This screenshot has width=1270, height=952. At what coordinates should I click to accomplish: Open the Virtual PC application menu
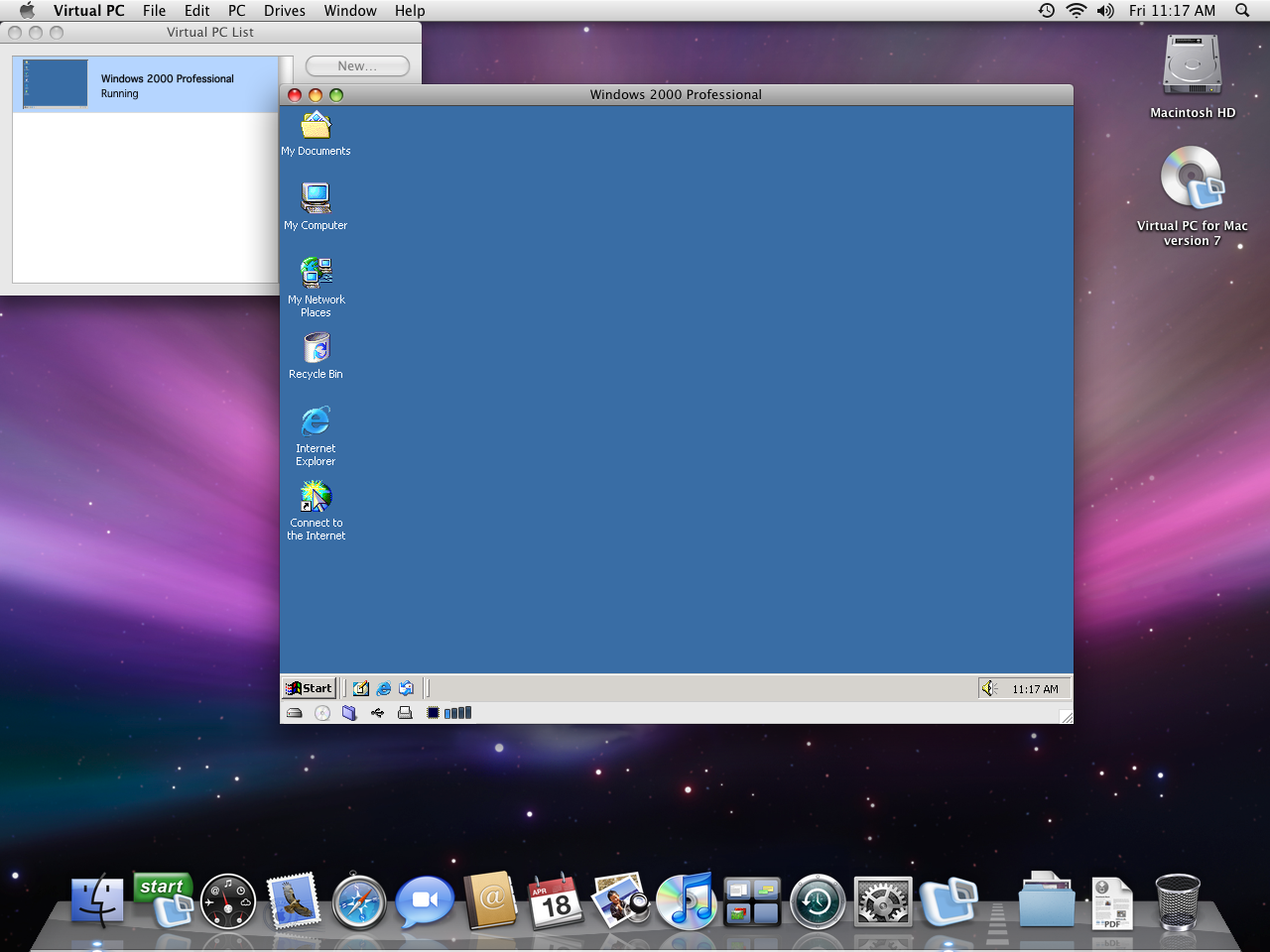pos(89,11)
